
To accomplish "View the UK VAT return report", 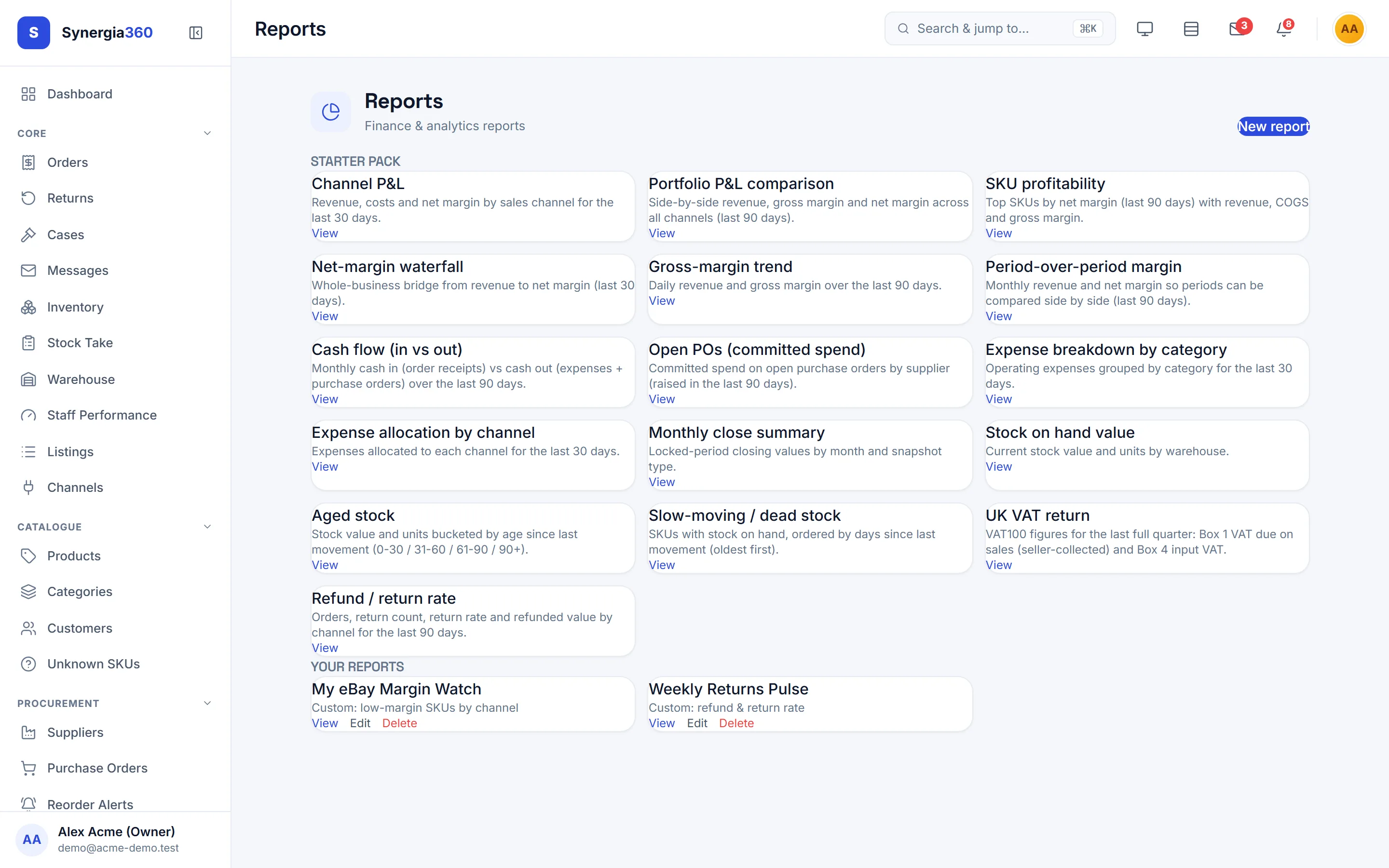I will [998, 565].
